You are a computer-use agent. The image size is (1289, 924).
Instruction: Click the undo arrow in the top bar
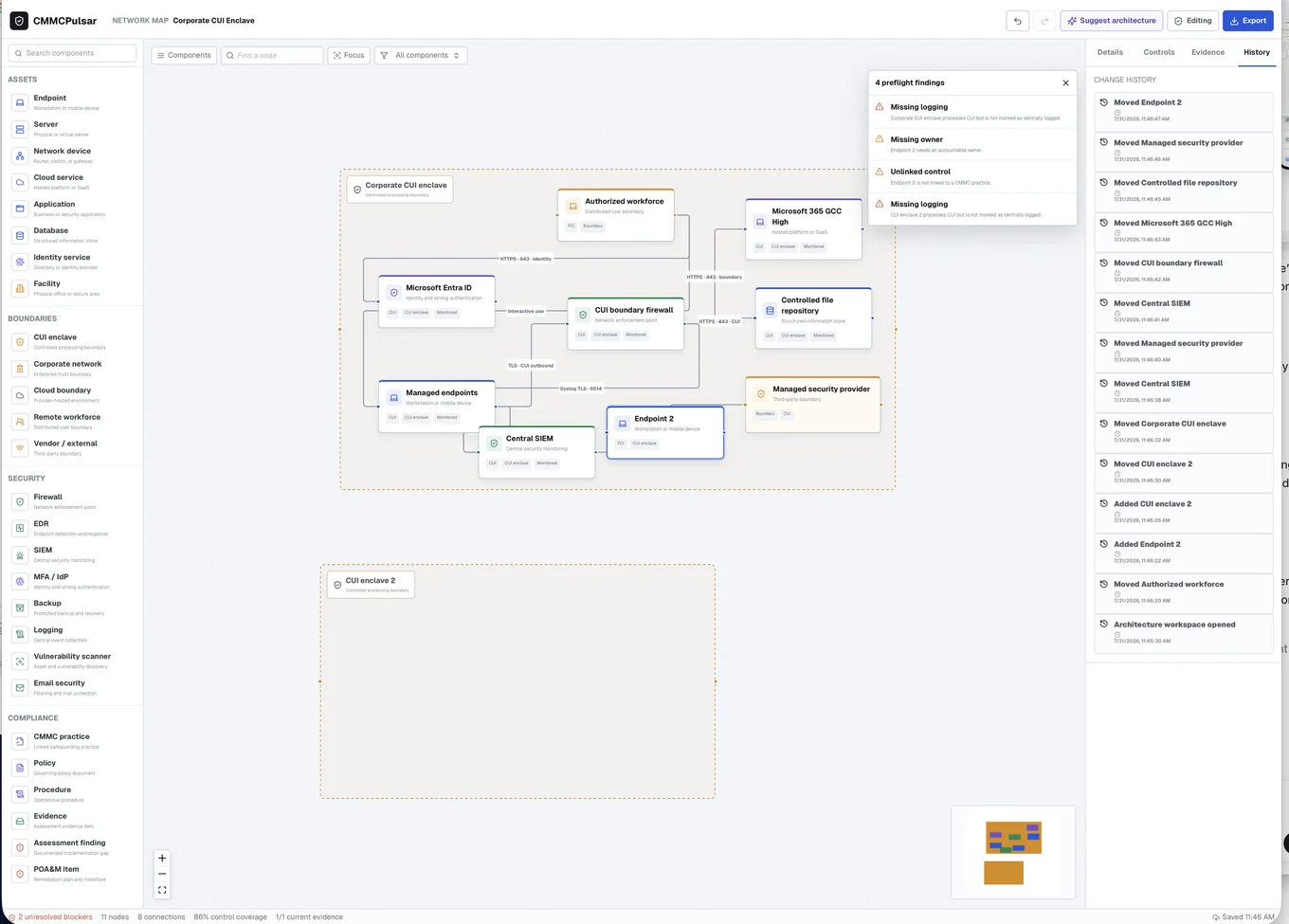[x=1017, y=21]
